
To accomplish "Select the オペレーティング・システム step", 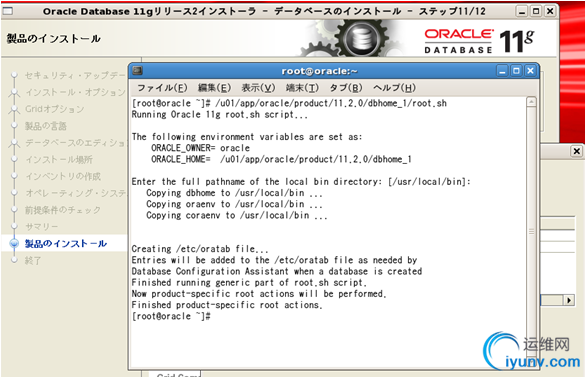I will coord(75,193).
